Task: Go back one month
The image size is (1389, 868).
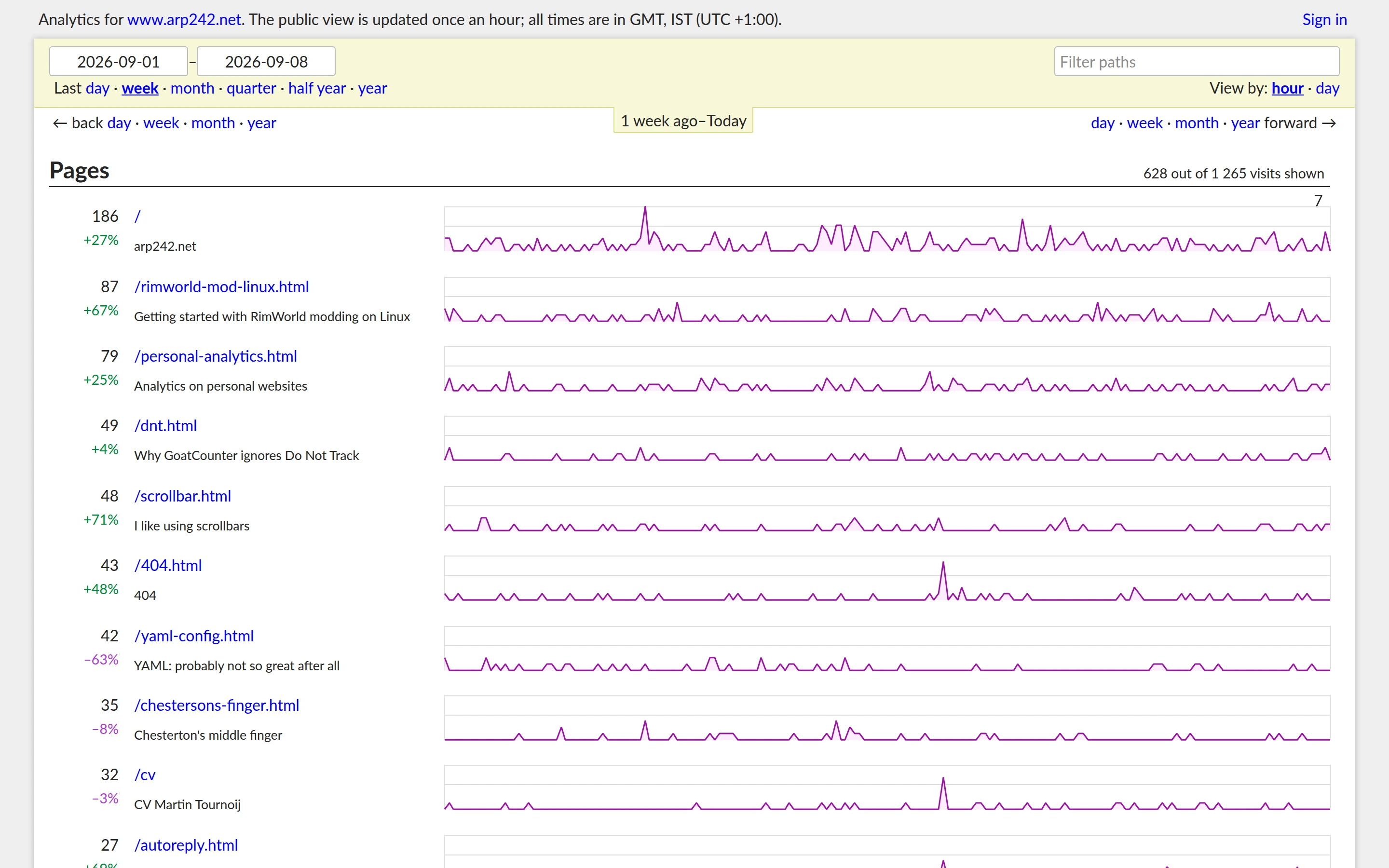Action: tap(213, 123)
